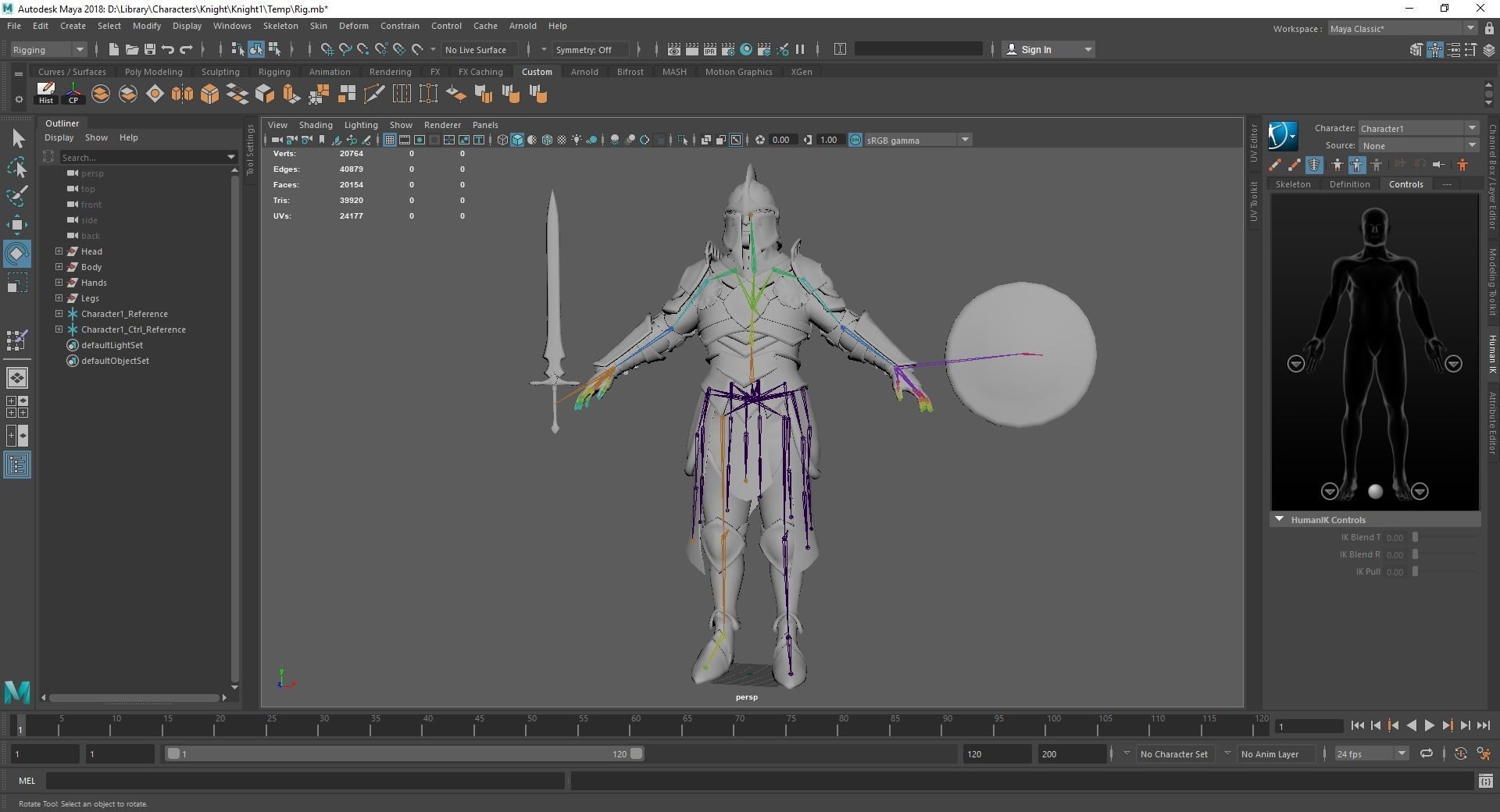Click the HumanIK orange figure icon
The width and height of the screenshot is (1500, 812).
pos(1462,165)
